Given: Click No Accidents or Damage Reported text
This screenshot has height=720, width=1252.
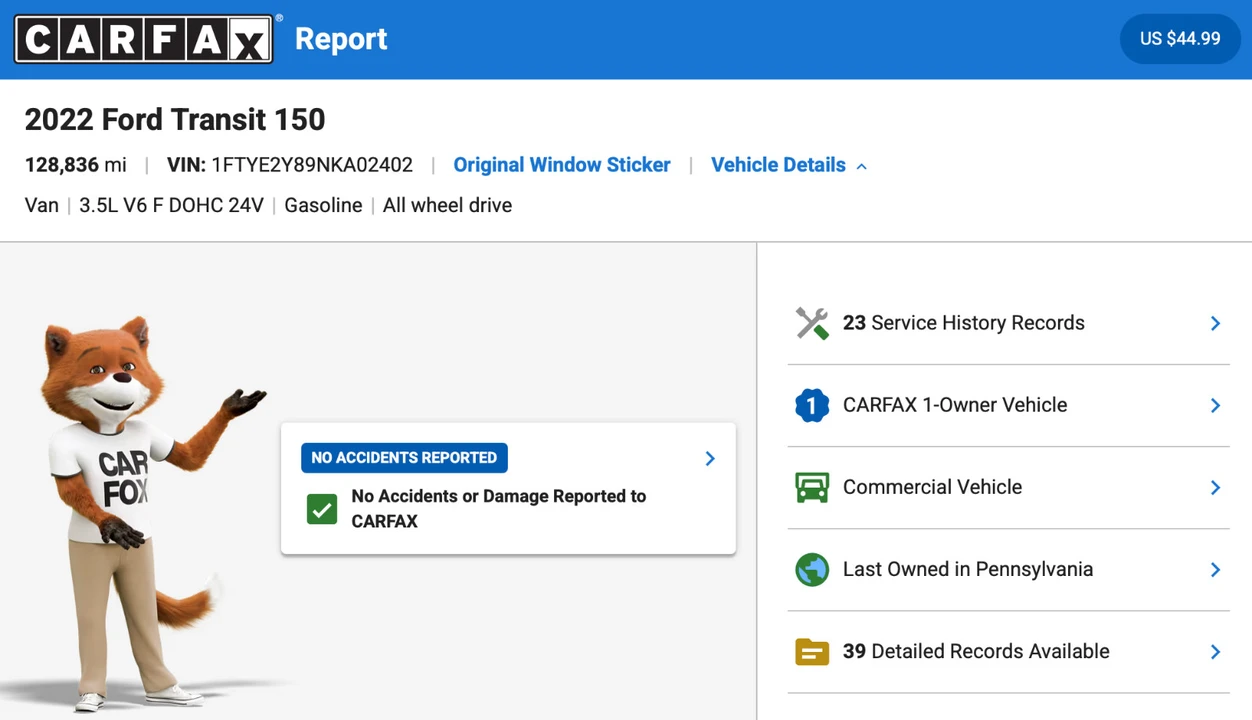Looking at the screenshot, I should pos(499,508).
